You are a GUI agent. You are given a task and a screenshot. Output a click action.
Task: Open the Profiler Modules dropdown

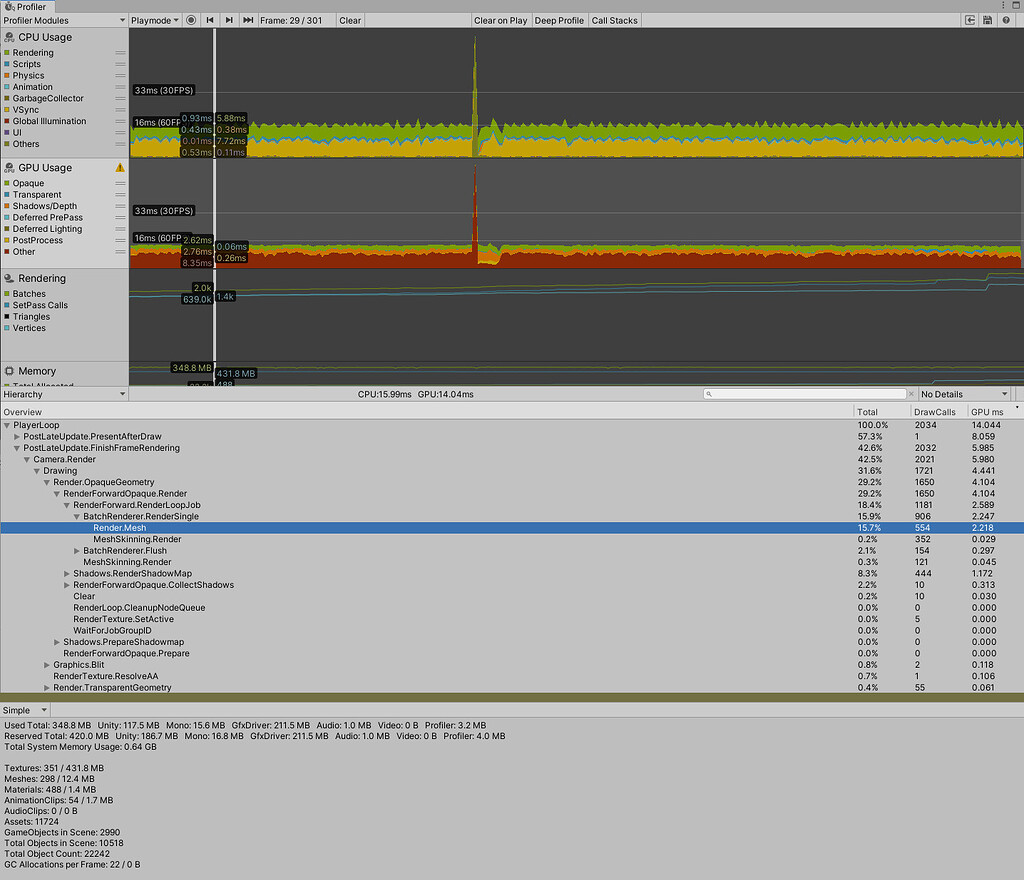[x=64, y=20]
